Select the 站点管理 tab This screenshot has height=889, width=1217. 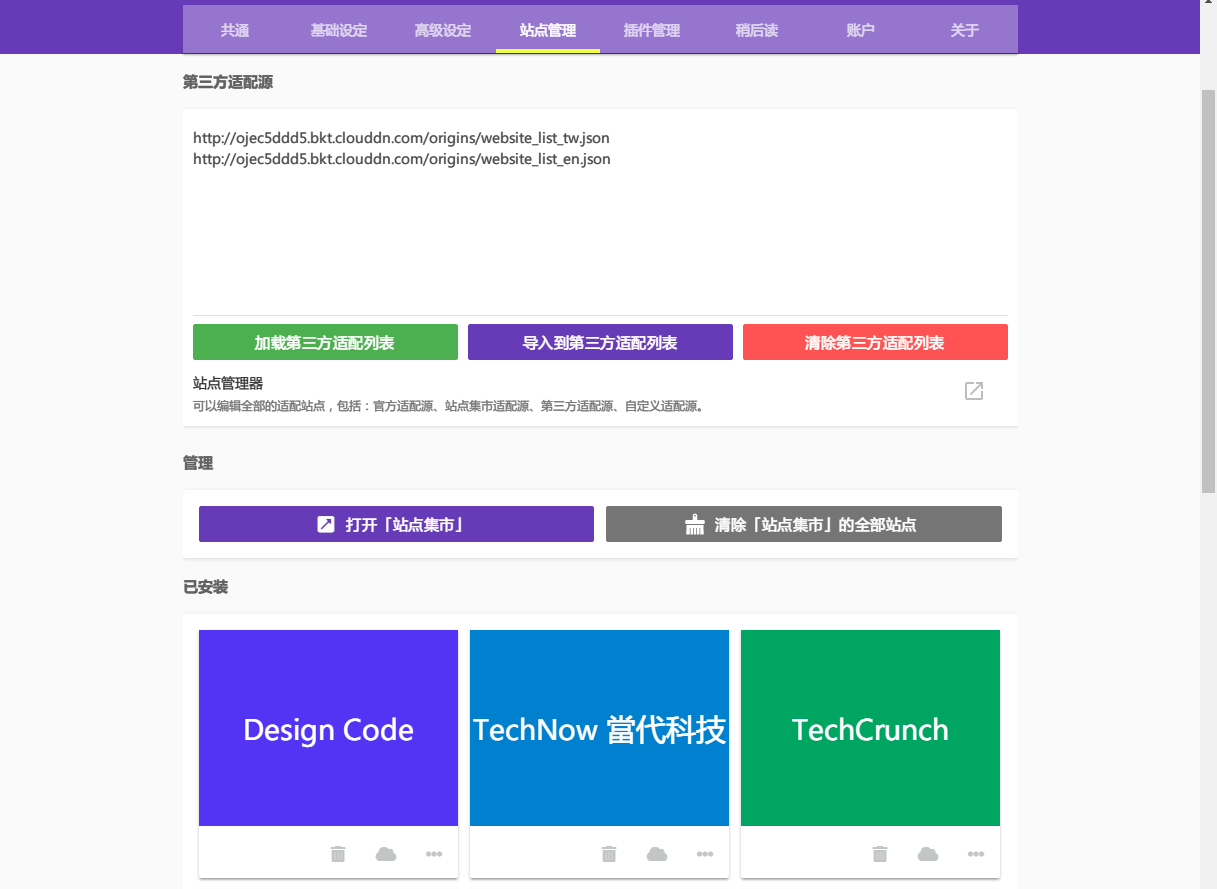point(548,30)
